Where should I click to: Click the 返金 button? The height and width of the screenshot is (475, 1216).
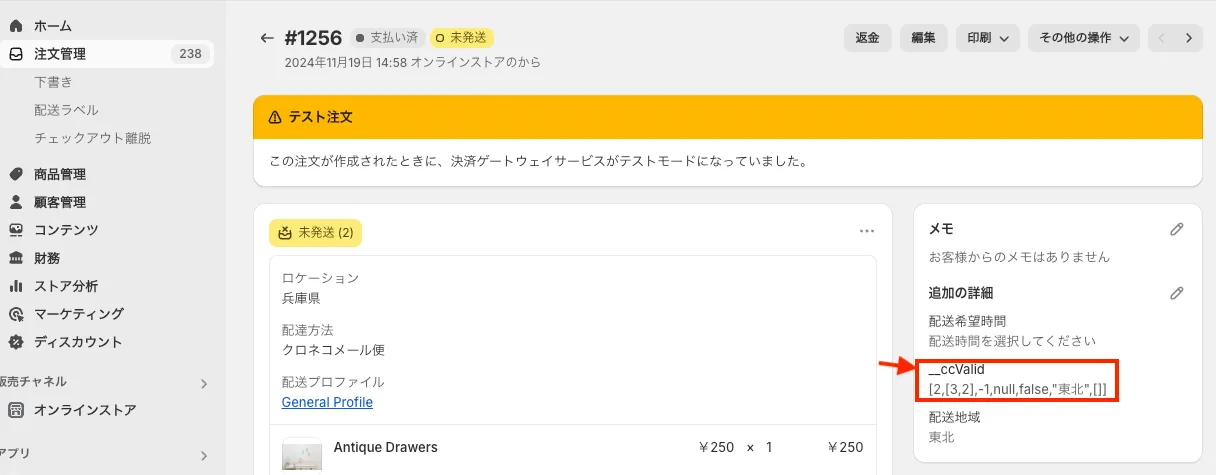[x=867, y=38]
